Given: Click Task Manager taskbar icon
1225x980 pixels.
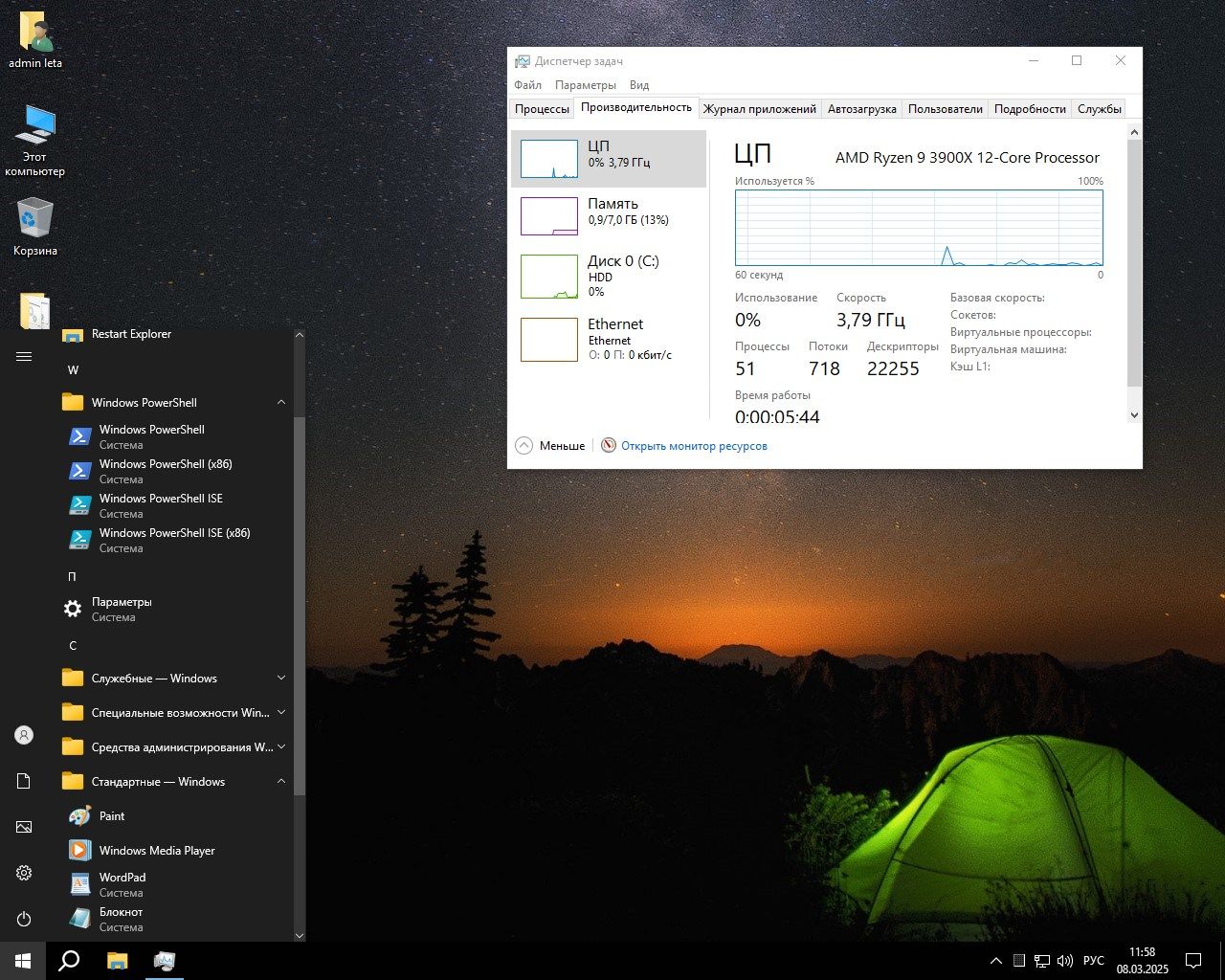Looking at the screenshot, I should (164, 961).
